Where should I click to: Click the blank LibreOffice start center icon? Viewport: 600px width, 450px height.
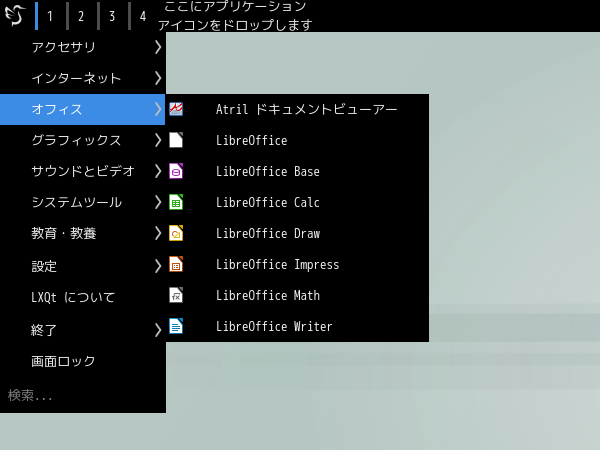pyautogui.click(x=176, y=140)
